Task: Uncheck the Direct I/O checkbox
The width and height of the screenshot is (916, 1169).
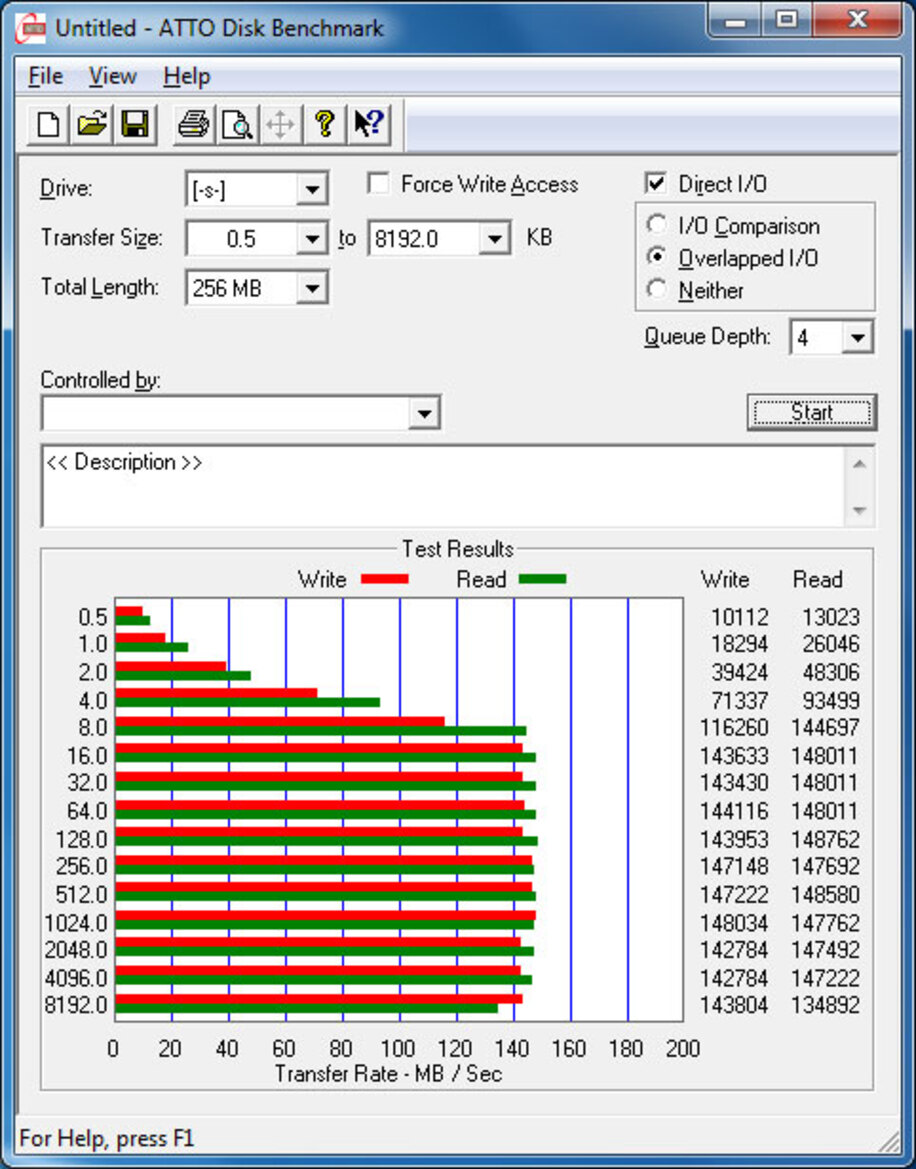Action: [x=655, y=183]
